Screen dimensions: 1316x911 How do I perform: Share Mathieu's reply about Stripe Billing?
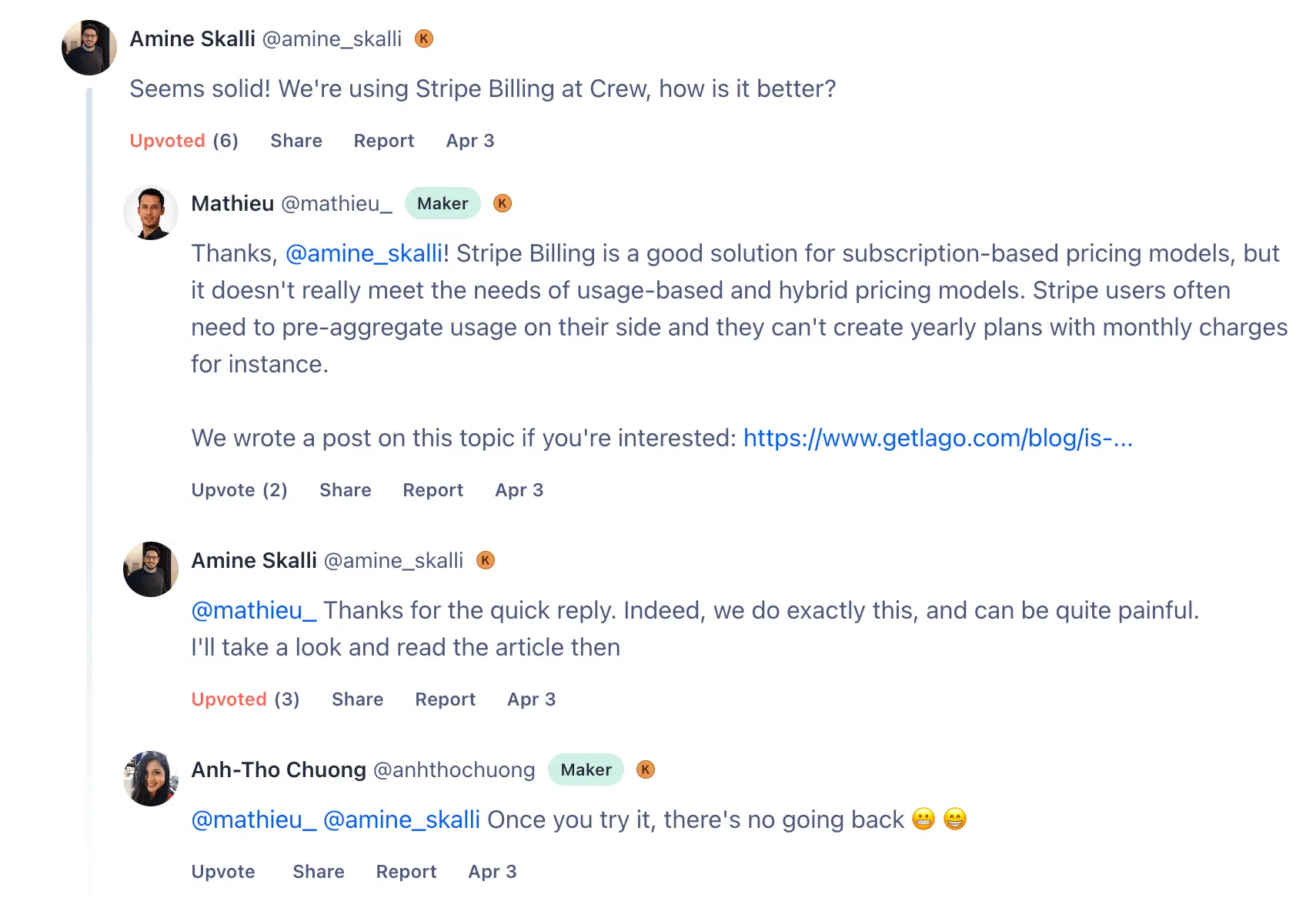346,490
